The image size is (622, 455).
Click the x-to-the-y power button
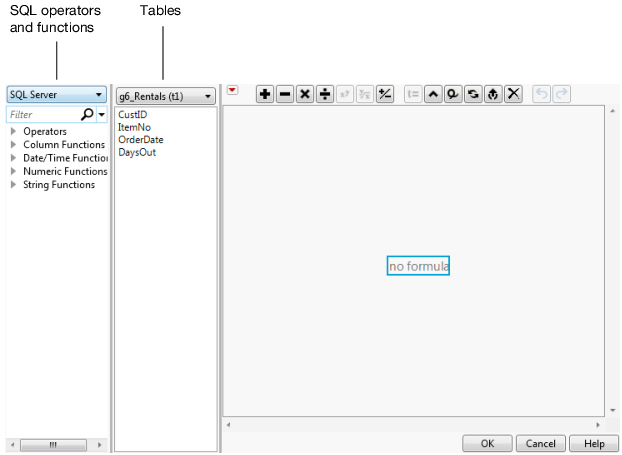(345, 94)
